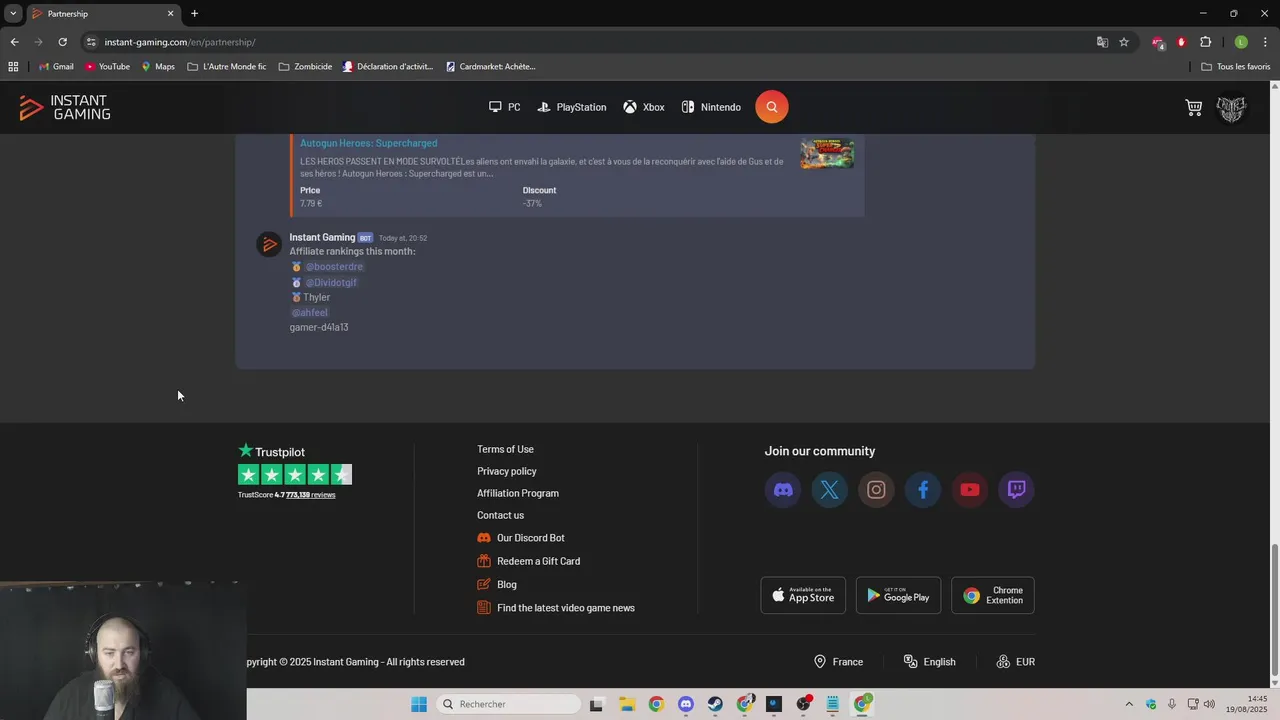This screenshot has height=720, width=1280.
Task: Open the user avatar in site header
Action: [1231, 108]
